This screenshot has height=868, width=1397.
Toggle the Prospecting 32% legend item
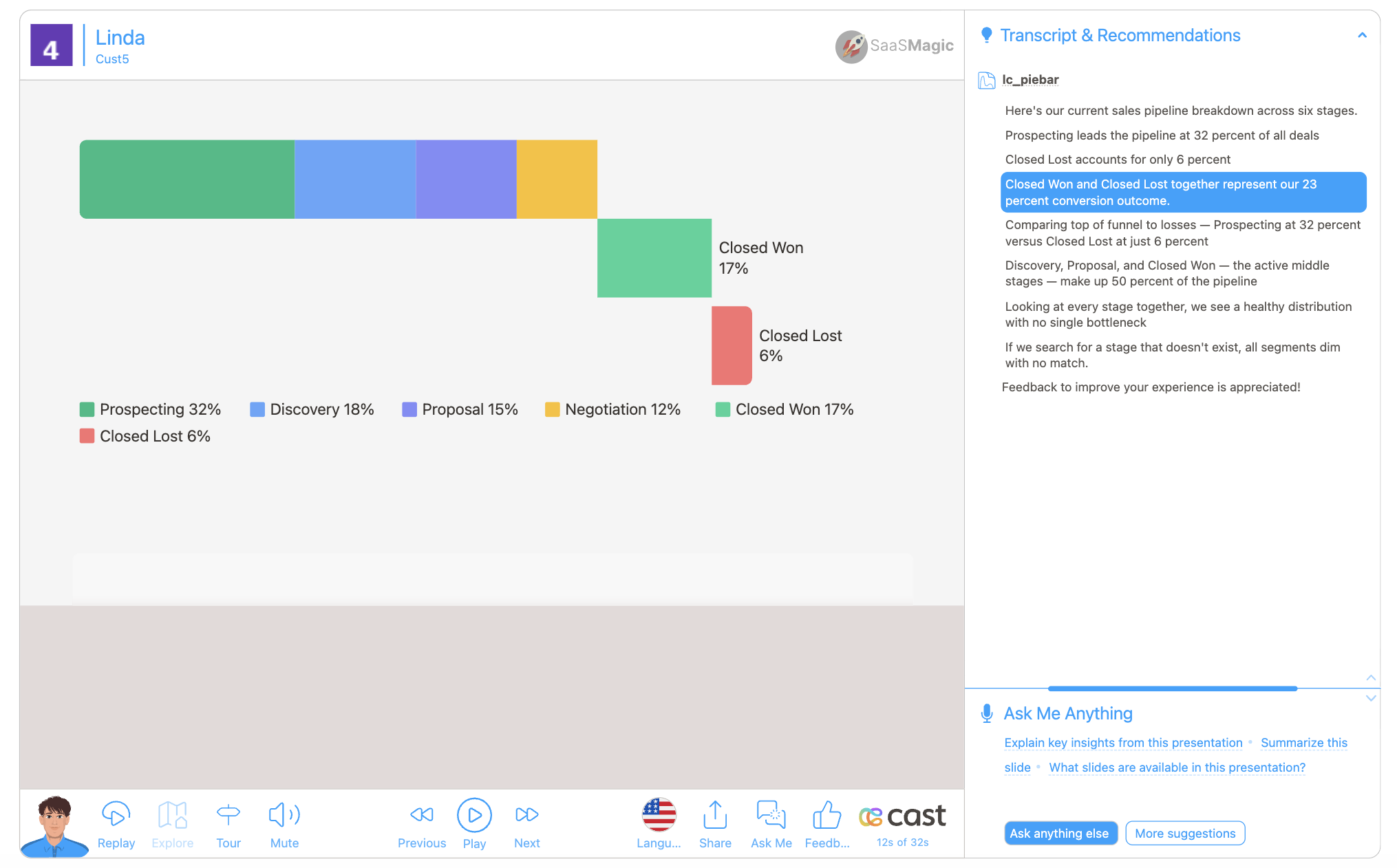click(151, 409)
